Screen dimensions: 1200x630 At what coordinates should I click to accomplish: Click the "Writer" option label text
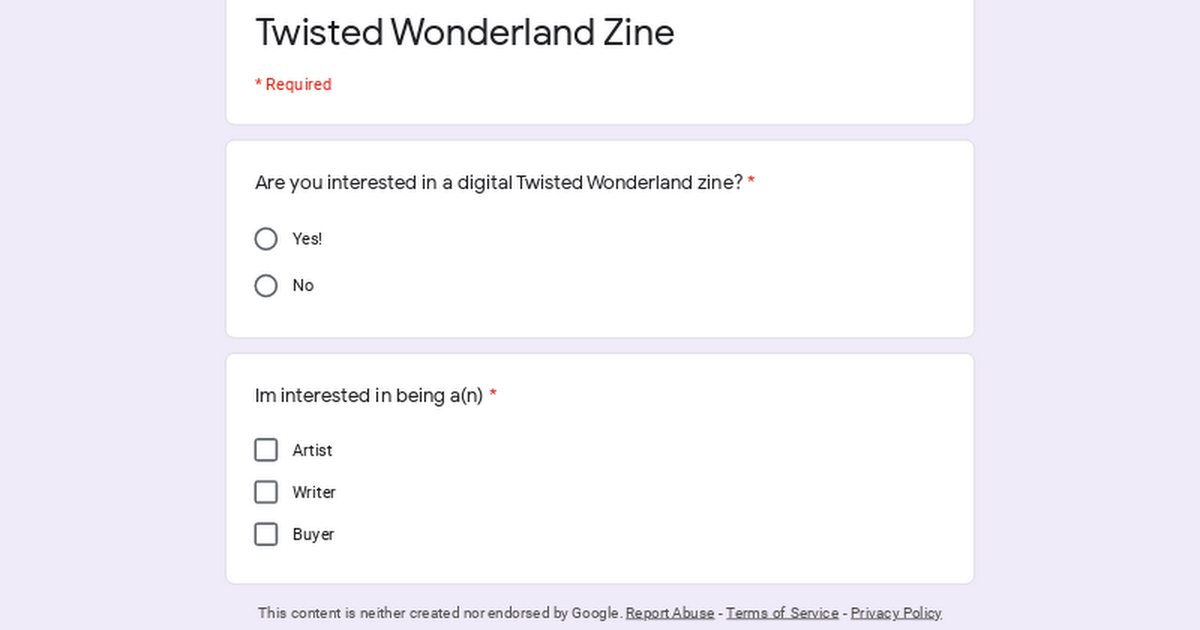click(x=314, y=493)
